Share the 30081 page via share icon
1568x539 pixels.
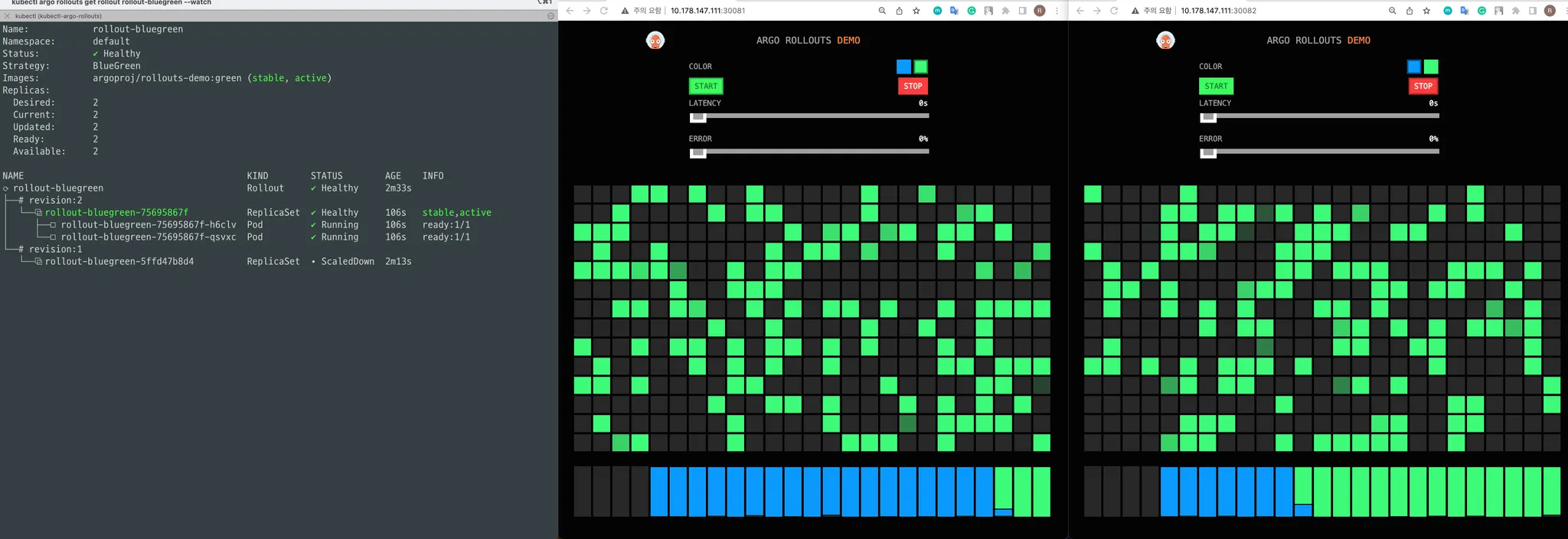(899, 11)
